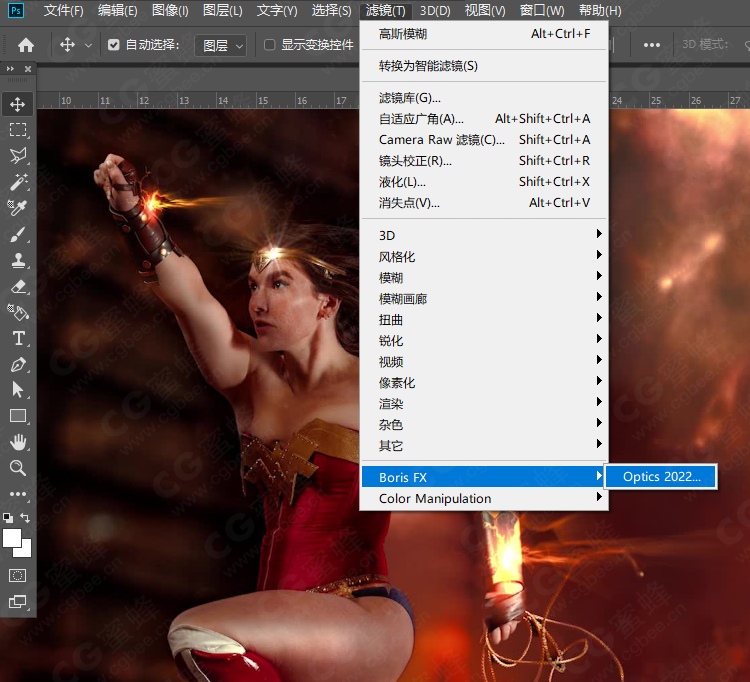Close the open Filter menu (滤镜)
Image resolution: width=750 pixels, height=682 pixels.
(x=385, y=10)
